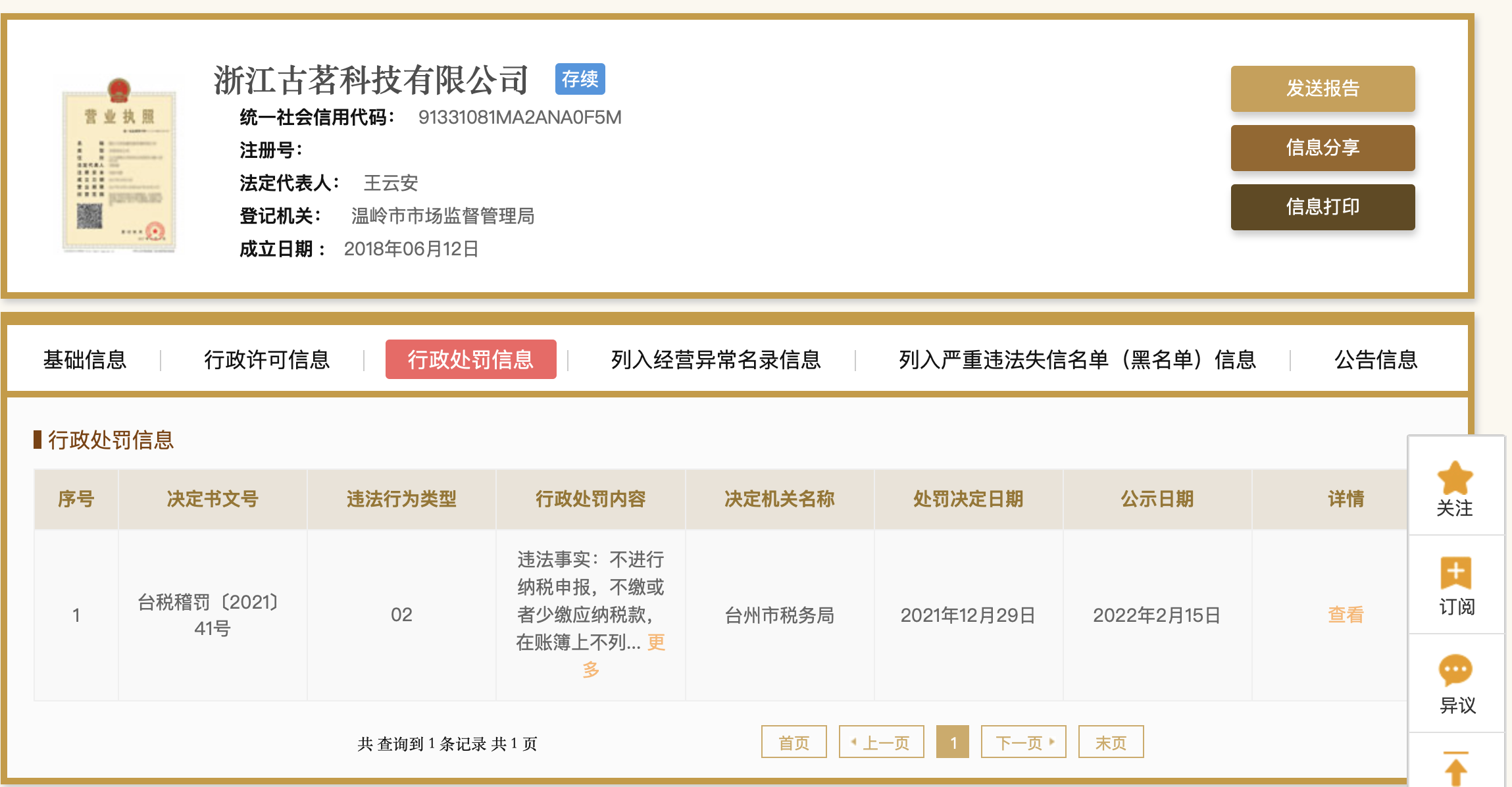Switch to the 基础信息 tab
Screen dimensions: 1512x787
tap(85, 359)
